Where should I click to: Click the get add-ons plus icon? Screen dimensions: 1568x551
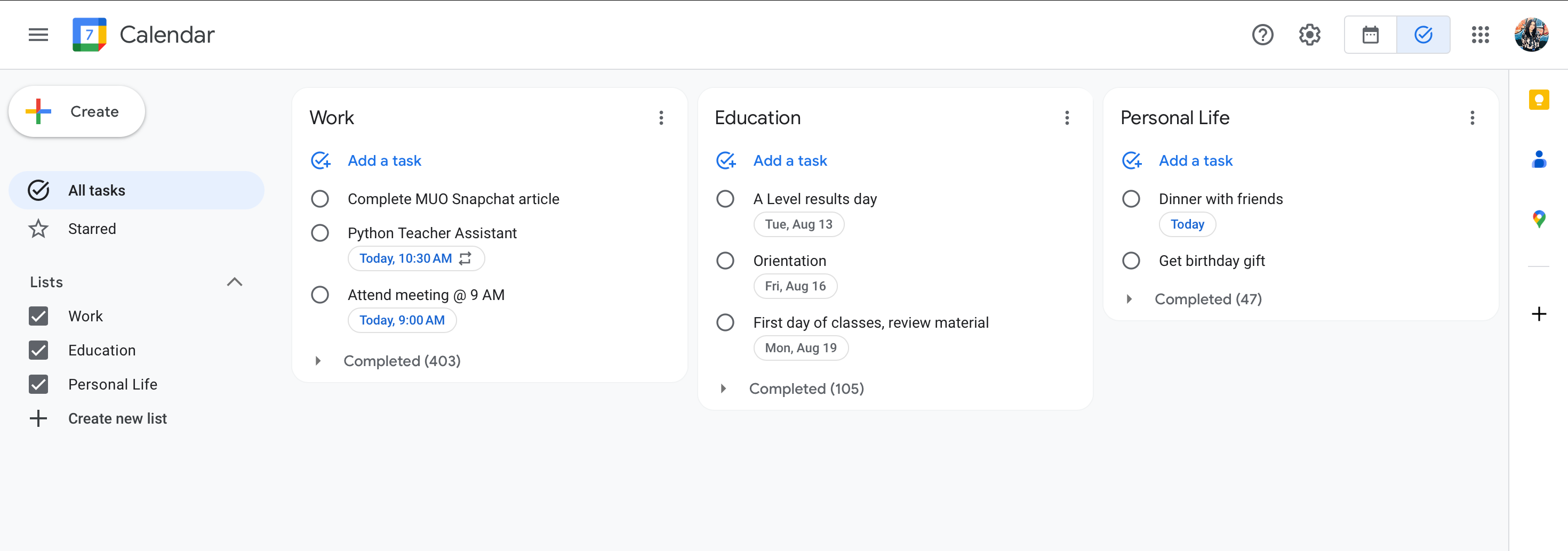(1538, 314)
